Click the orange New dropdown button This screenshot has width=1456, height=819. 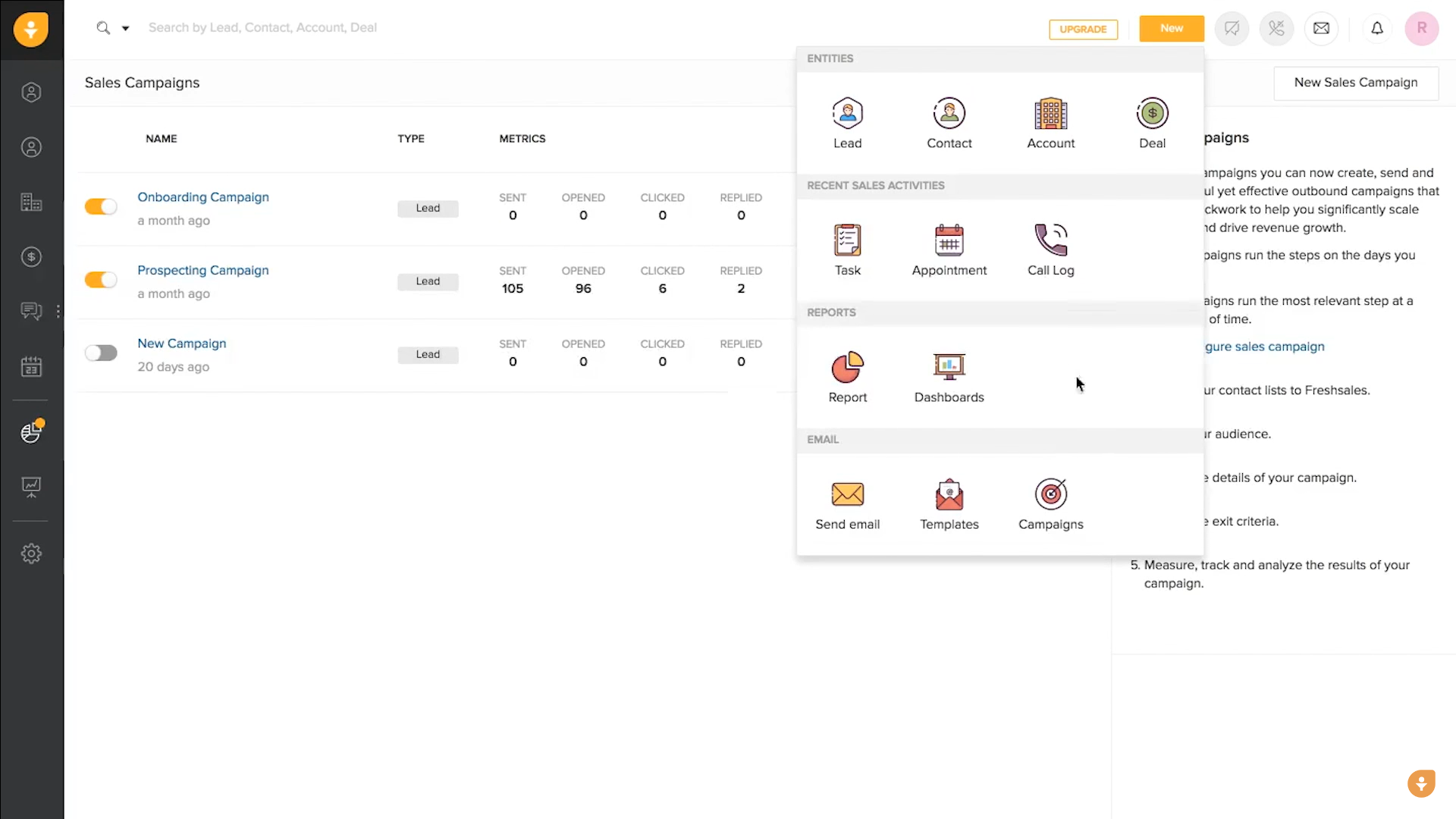coord(1171,29)
